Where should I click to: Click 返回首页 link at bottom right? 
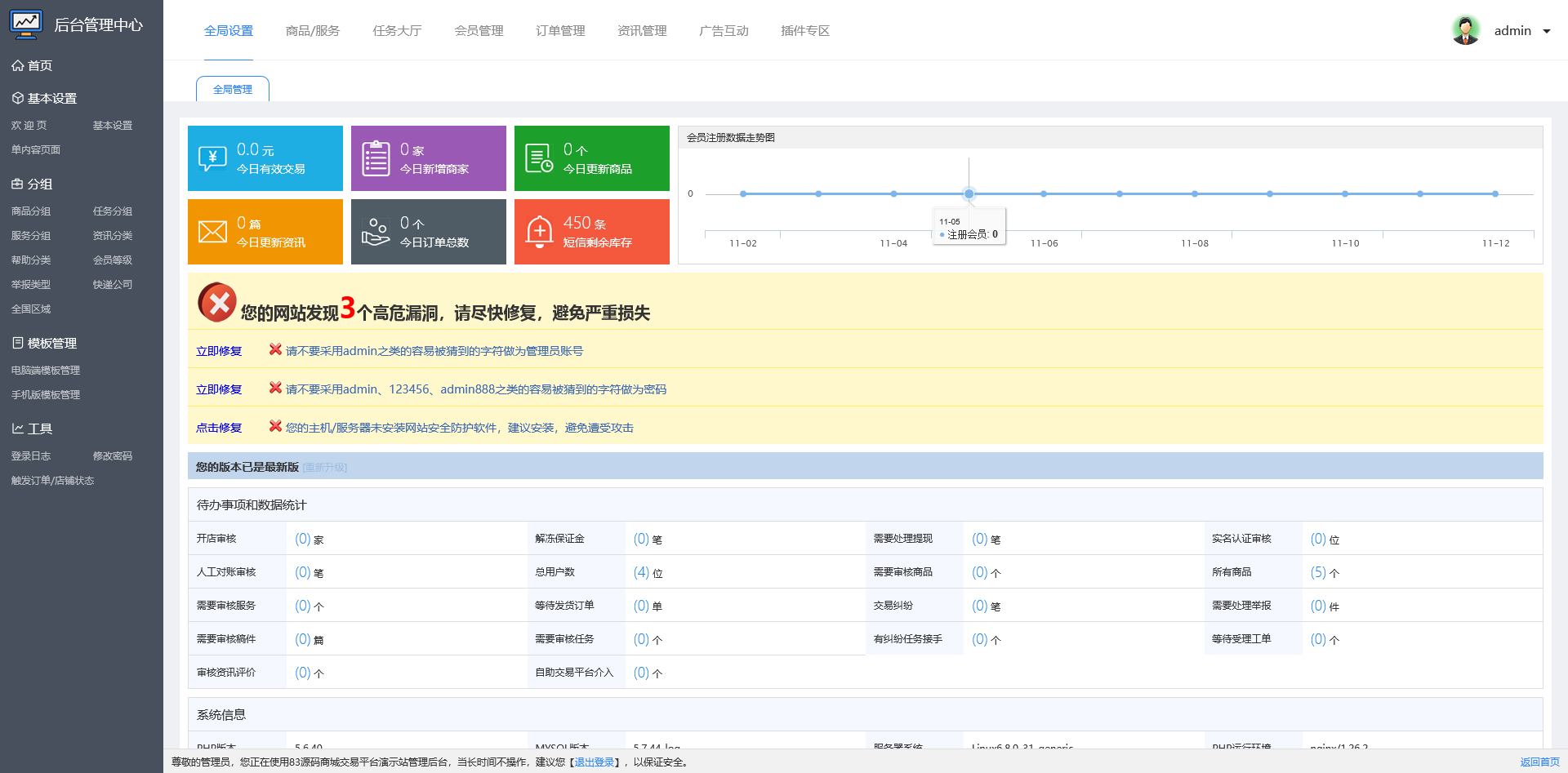pyautogui.click(x=1539, y=762)
